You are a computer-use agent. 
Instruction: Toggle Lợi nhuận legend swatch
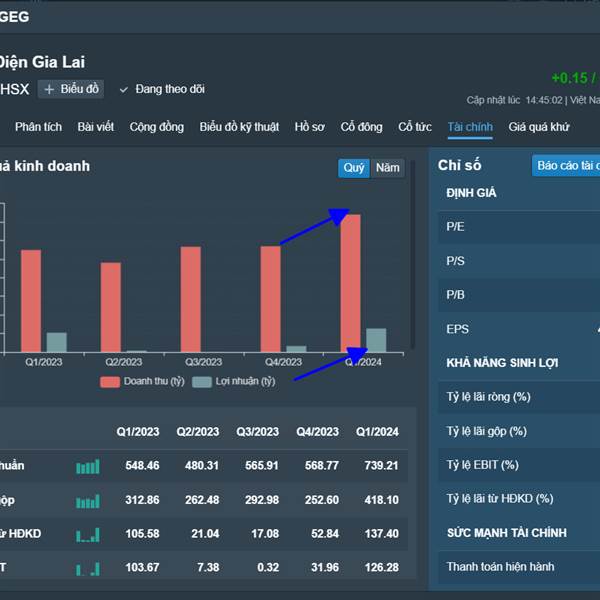pos(202,382)
